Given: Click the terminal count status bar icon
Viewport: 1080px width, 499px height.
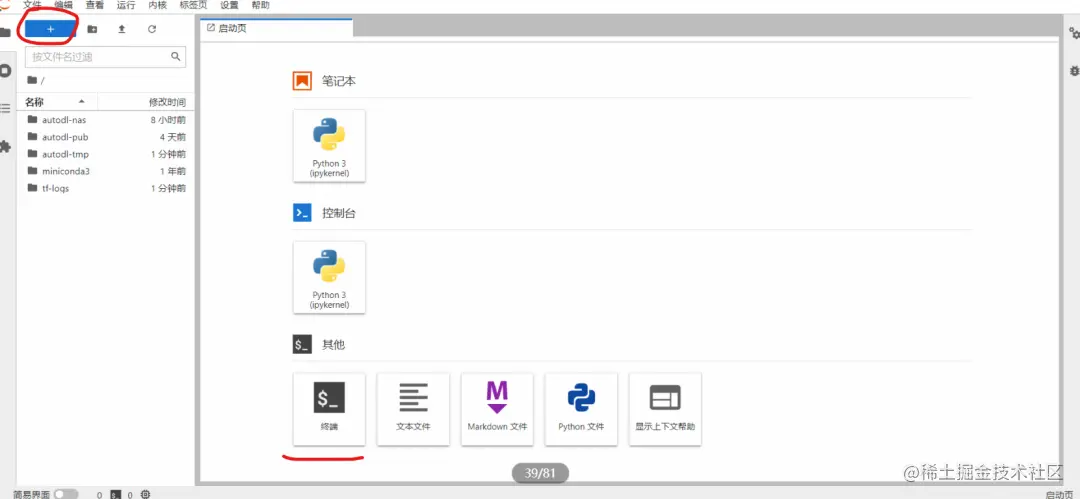Looking at the screenshot, I should (x=116, y=494).
